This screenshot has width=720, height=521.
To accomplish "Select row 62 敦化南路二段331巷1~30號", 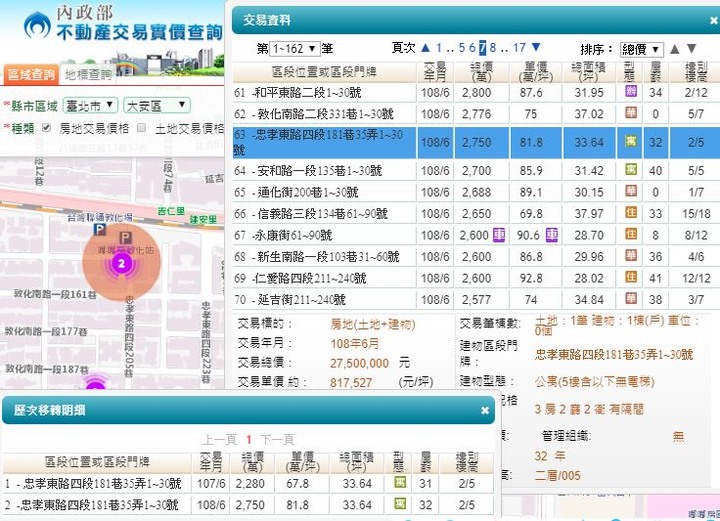I will [476, 113].
